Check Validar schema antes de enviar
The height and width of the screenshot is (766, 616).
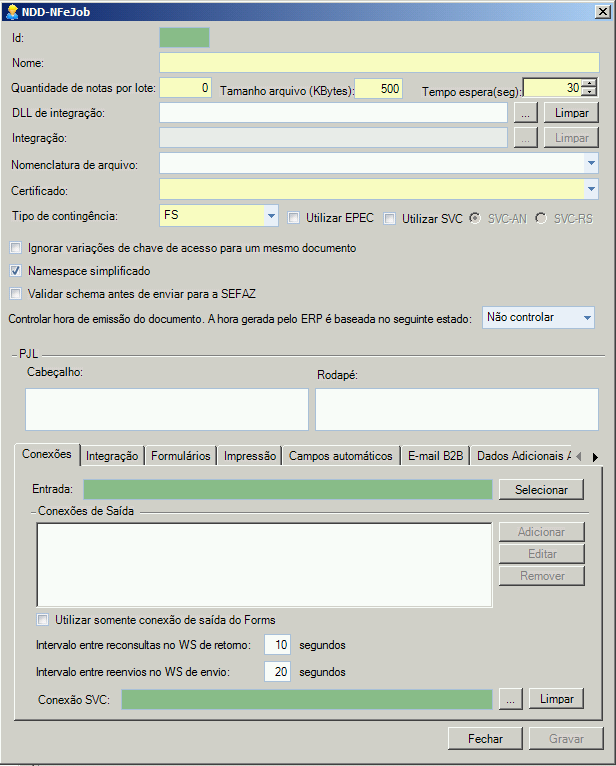click(x=15, y=293)
